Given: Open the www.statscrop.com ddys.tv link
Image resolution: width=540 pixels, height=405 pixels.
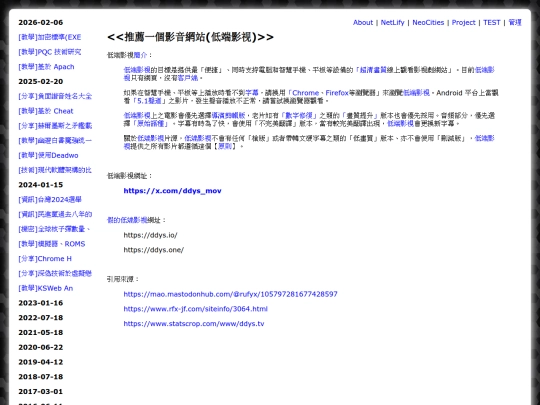Looking at the screenshot, I should tap(194, 324).
